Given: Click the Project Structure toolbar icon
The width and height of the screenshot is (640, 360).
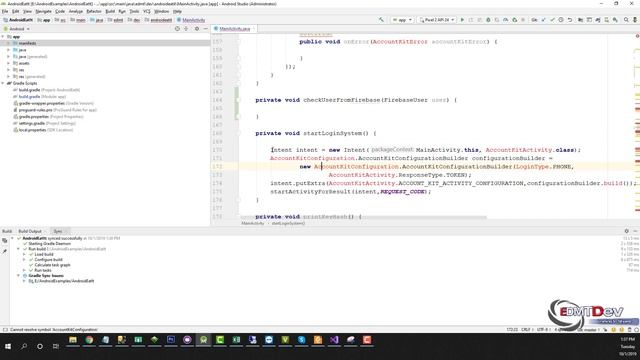Looking at the screenshot, I should pyautogui.click(x=580, y=20).
